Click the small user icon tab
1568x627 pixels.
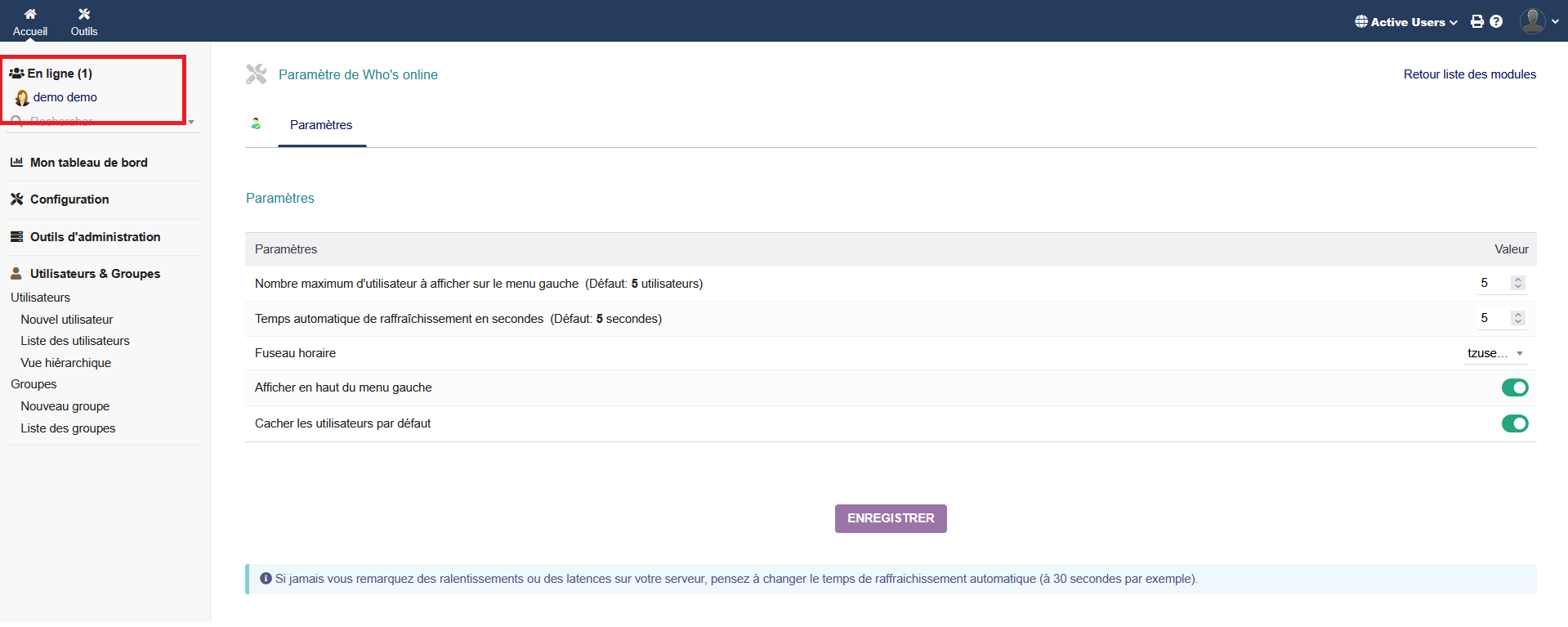(256, 124)
